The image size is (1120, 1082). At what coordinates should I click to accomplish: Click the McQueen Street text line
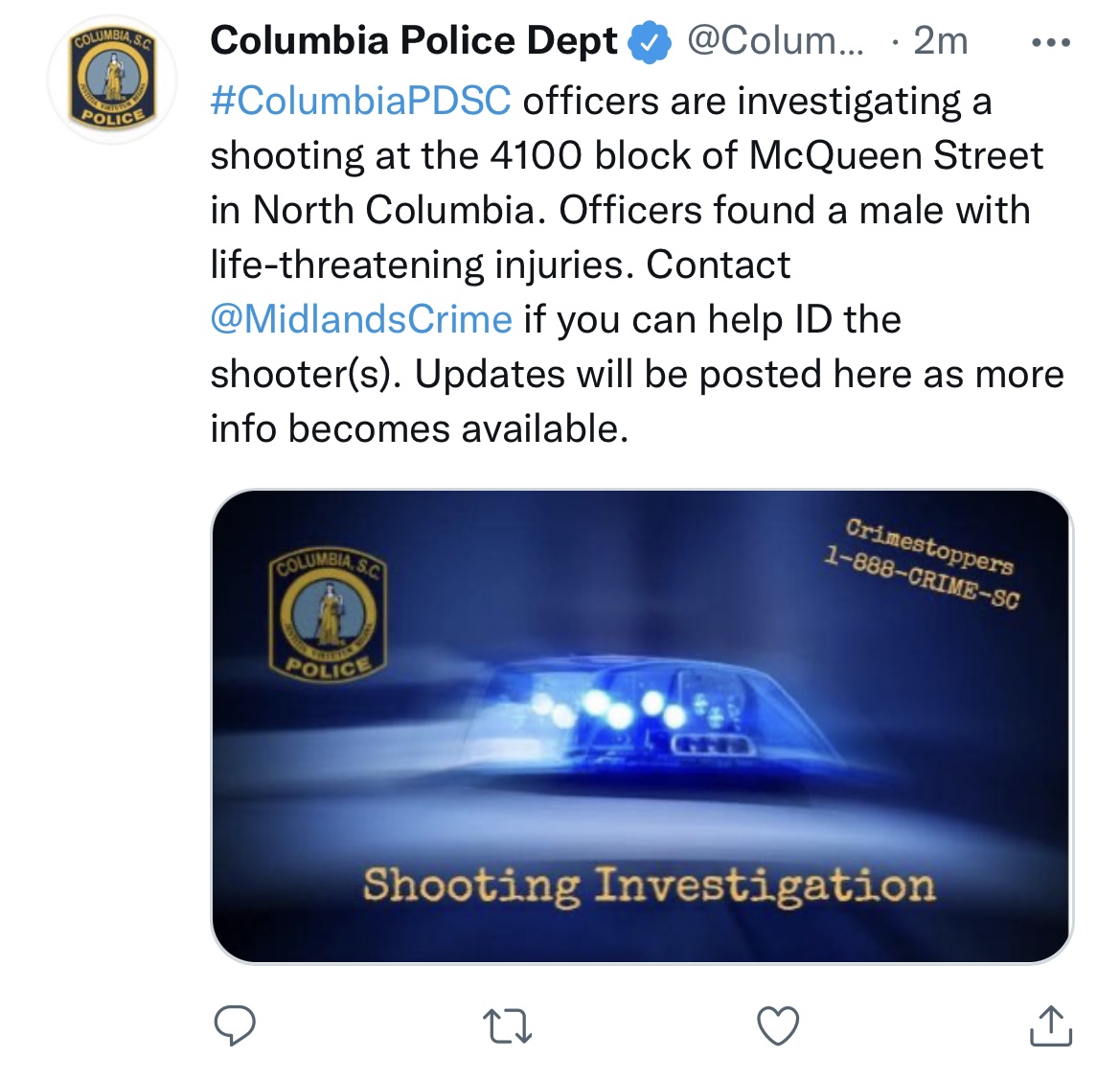coord(627,155)
